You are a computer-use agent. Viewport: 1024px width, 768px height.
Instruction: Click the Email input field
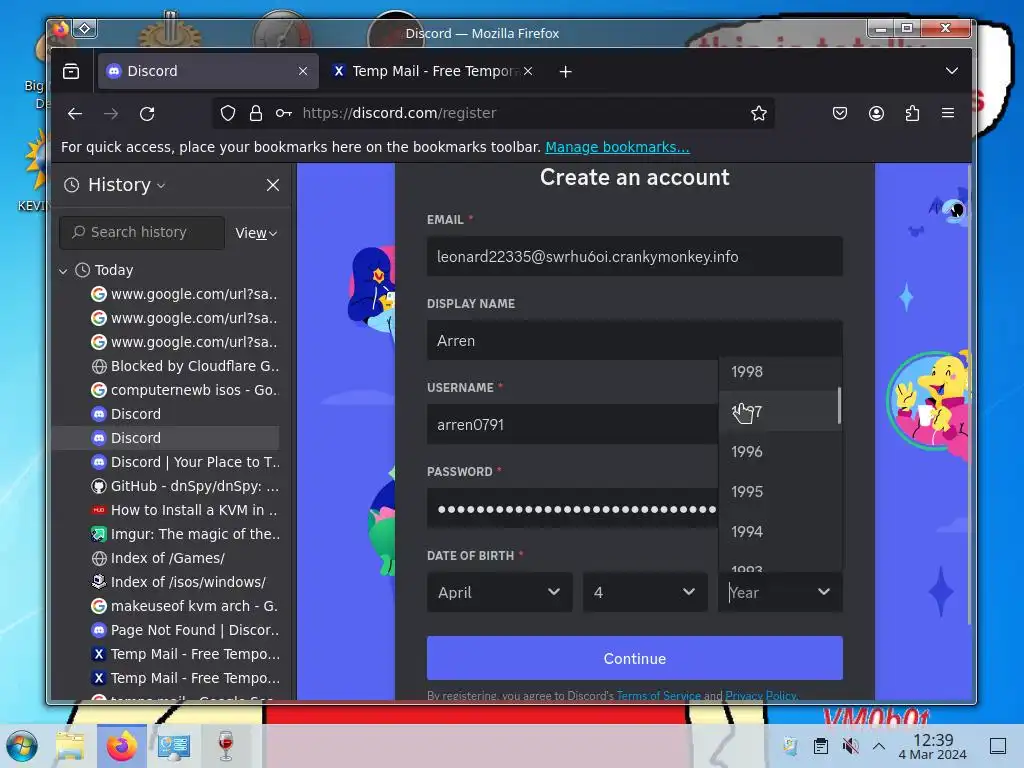pyautogui.click(x=634, y=257)
